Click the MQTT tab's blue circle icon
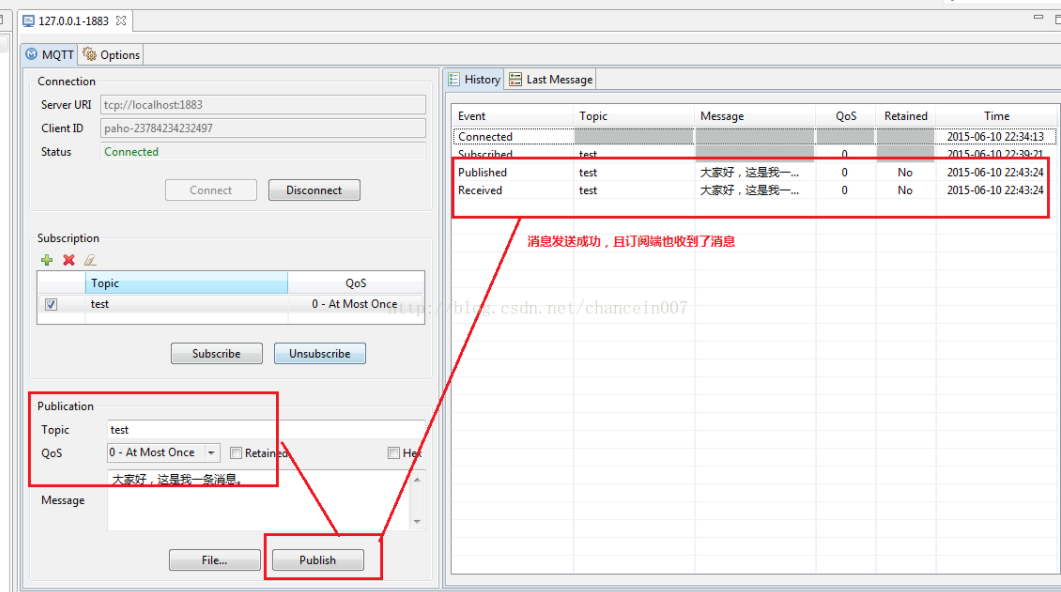1061x592 pixels. (31, 54)
